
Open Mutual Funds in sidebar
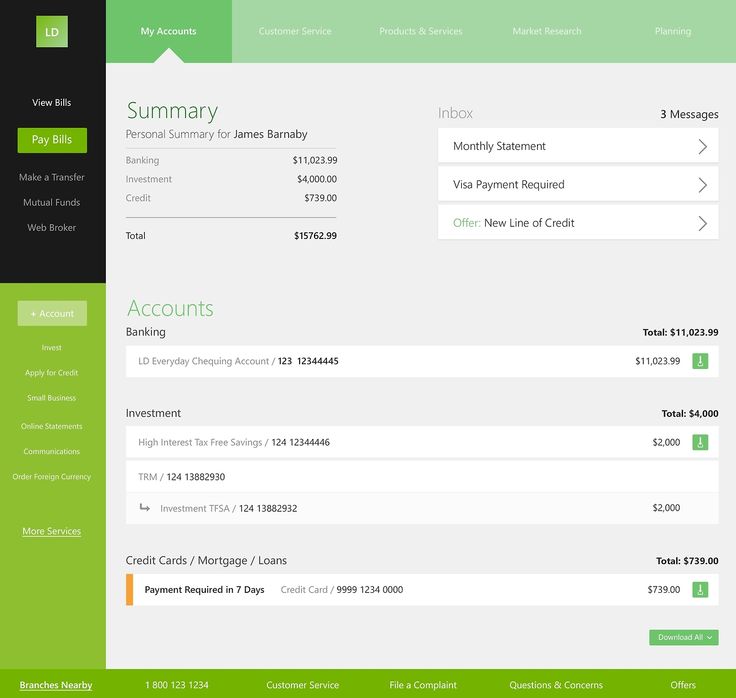pyautogui.click(x=52, y=202)
